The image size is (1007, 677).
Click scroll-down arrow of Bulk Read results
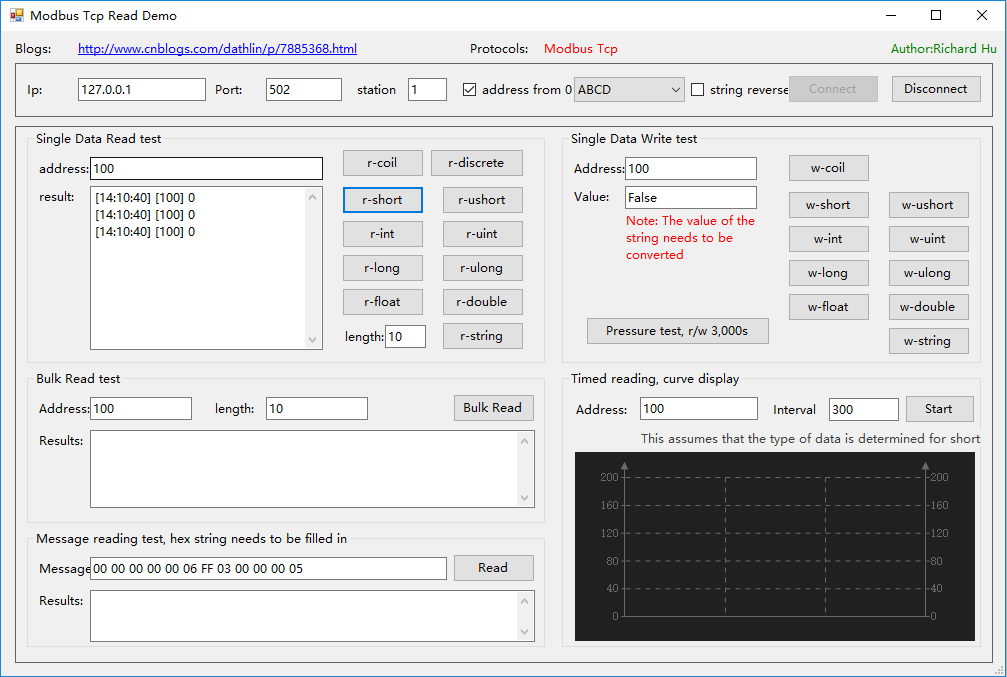tap(525, 498)
